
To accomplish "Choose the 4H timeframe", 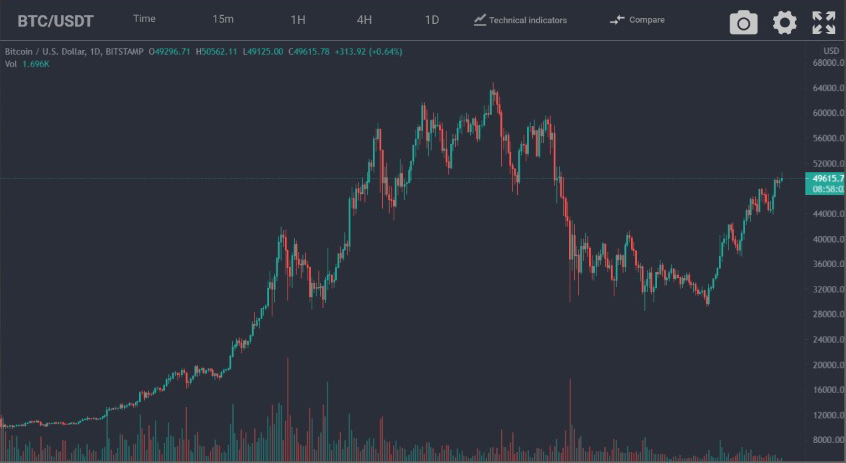I will coord(364,19).
